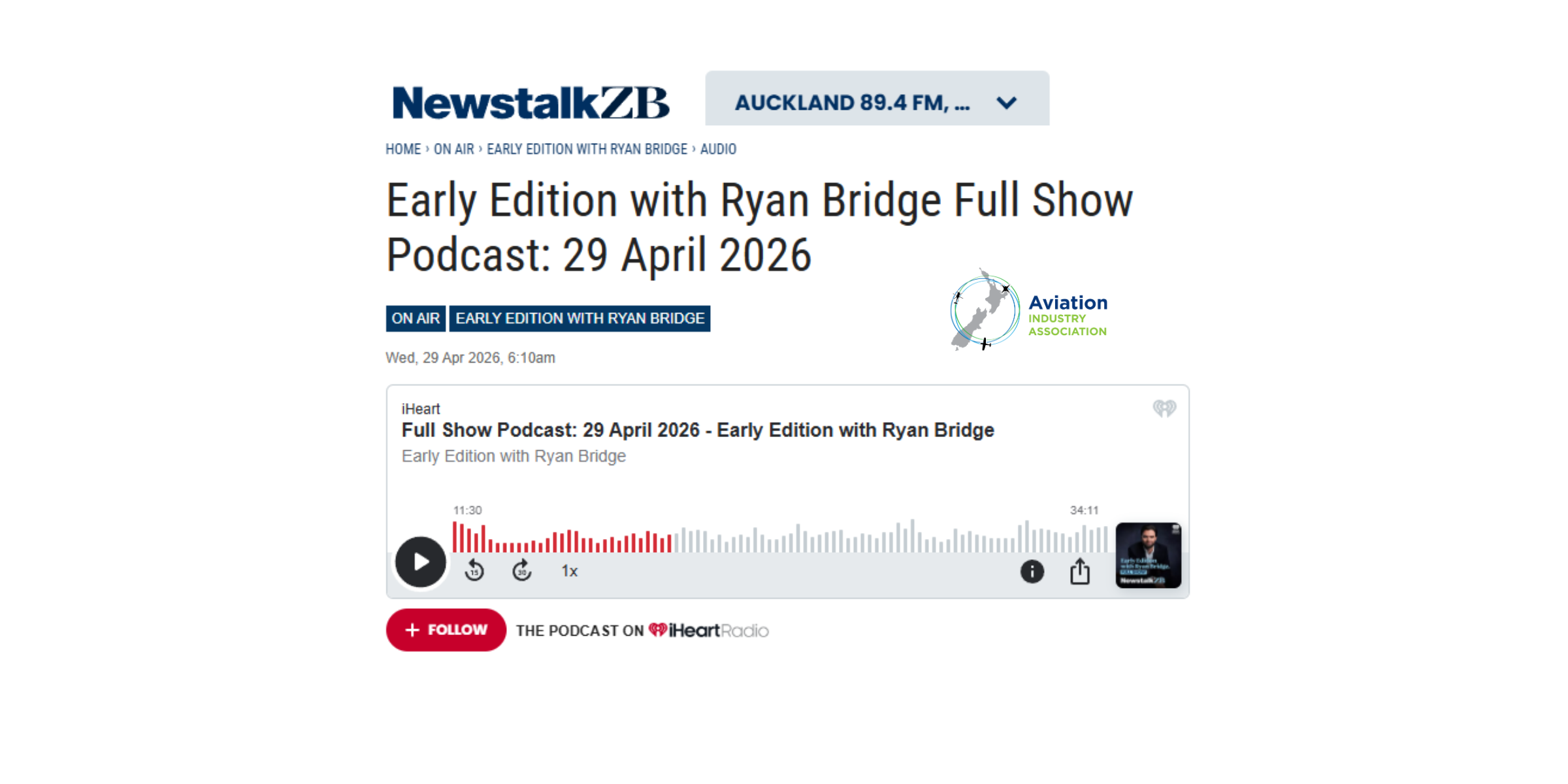Image resolution: width=1568 pixels, height=784 pixels.
Task: Change the 1x playback speed
Action: coord(570,571)
